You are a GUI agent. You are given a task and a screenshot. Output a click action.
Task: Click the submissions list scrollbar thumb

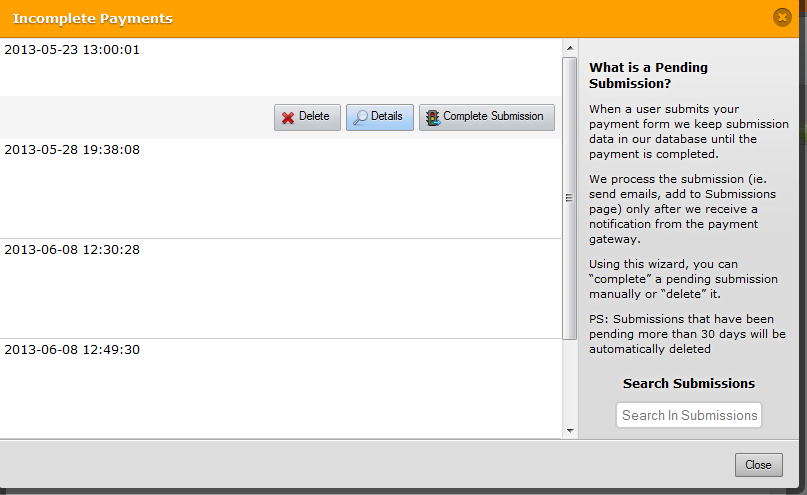point(570,198)
